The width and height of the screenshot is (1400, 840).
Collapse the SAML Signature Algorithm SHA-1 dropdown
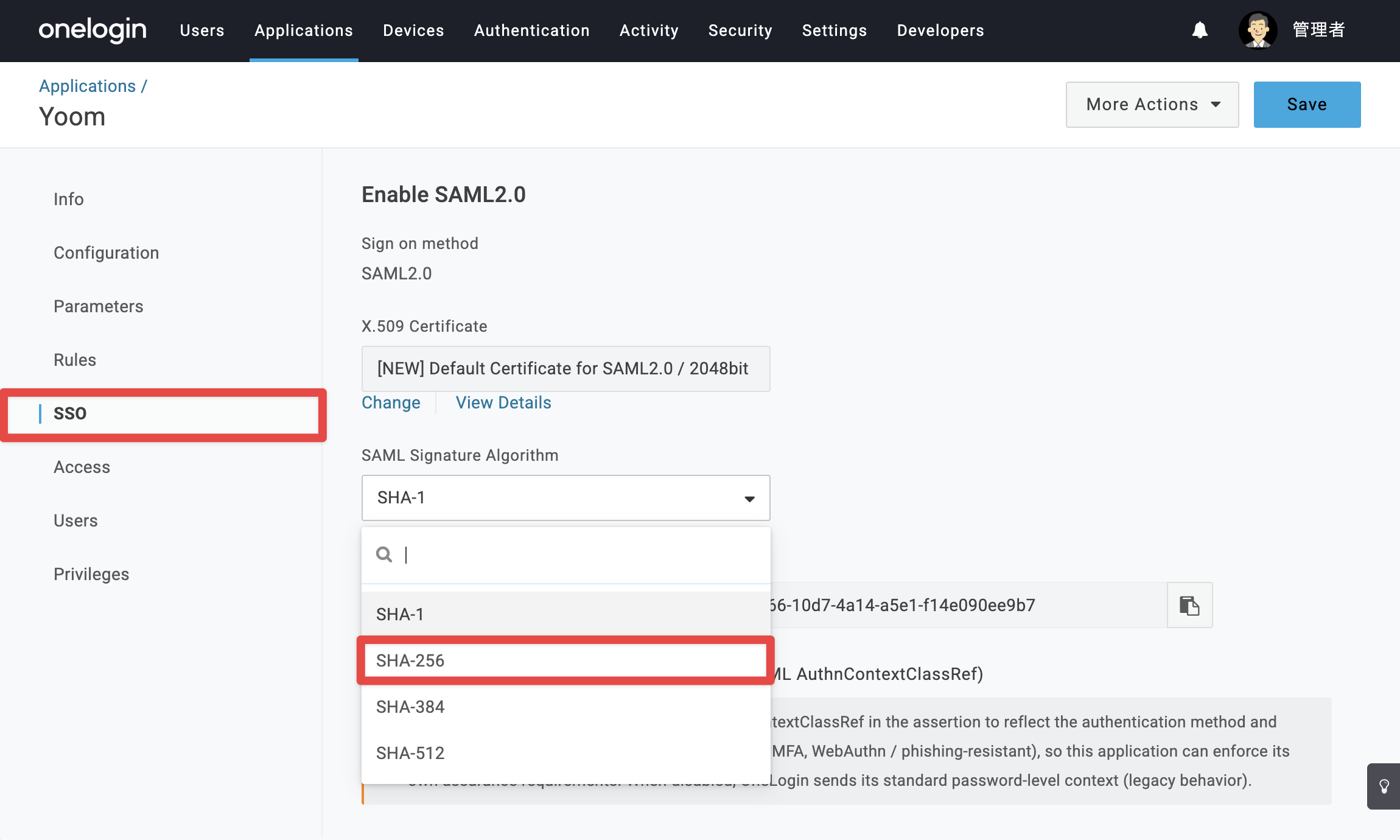click(566, 498)
